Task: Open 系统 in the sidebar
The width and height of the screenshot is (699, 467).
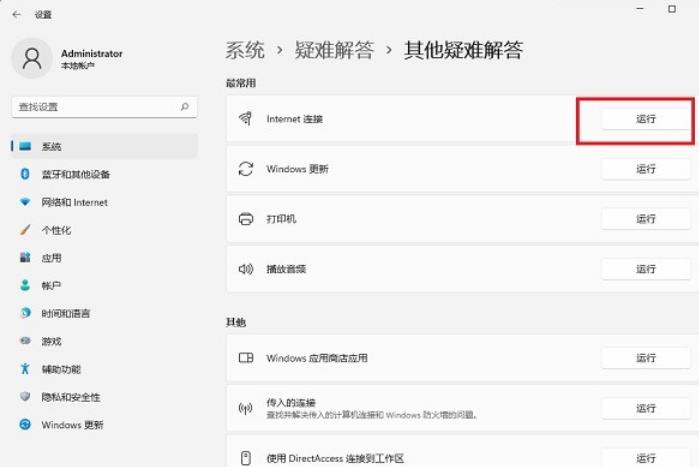Action: coord(104,146)
